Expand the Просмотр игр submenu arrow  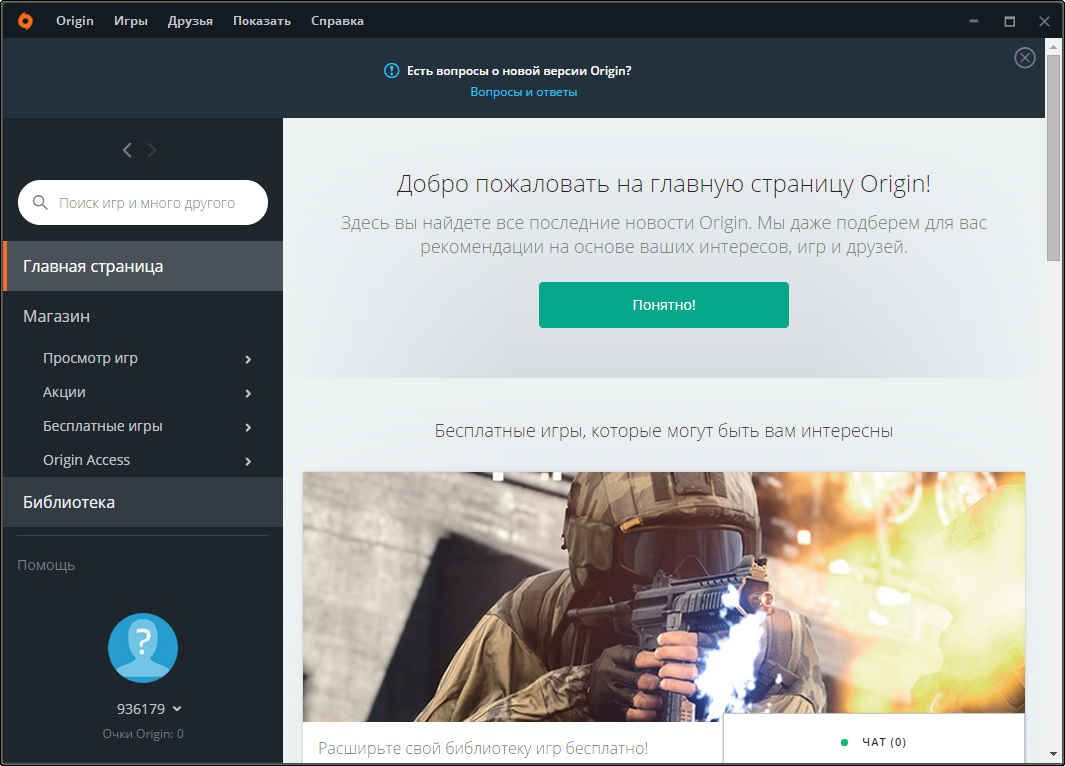click(248, 359)
